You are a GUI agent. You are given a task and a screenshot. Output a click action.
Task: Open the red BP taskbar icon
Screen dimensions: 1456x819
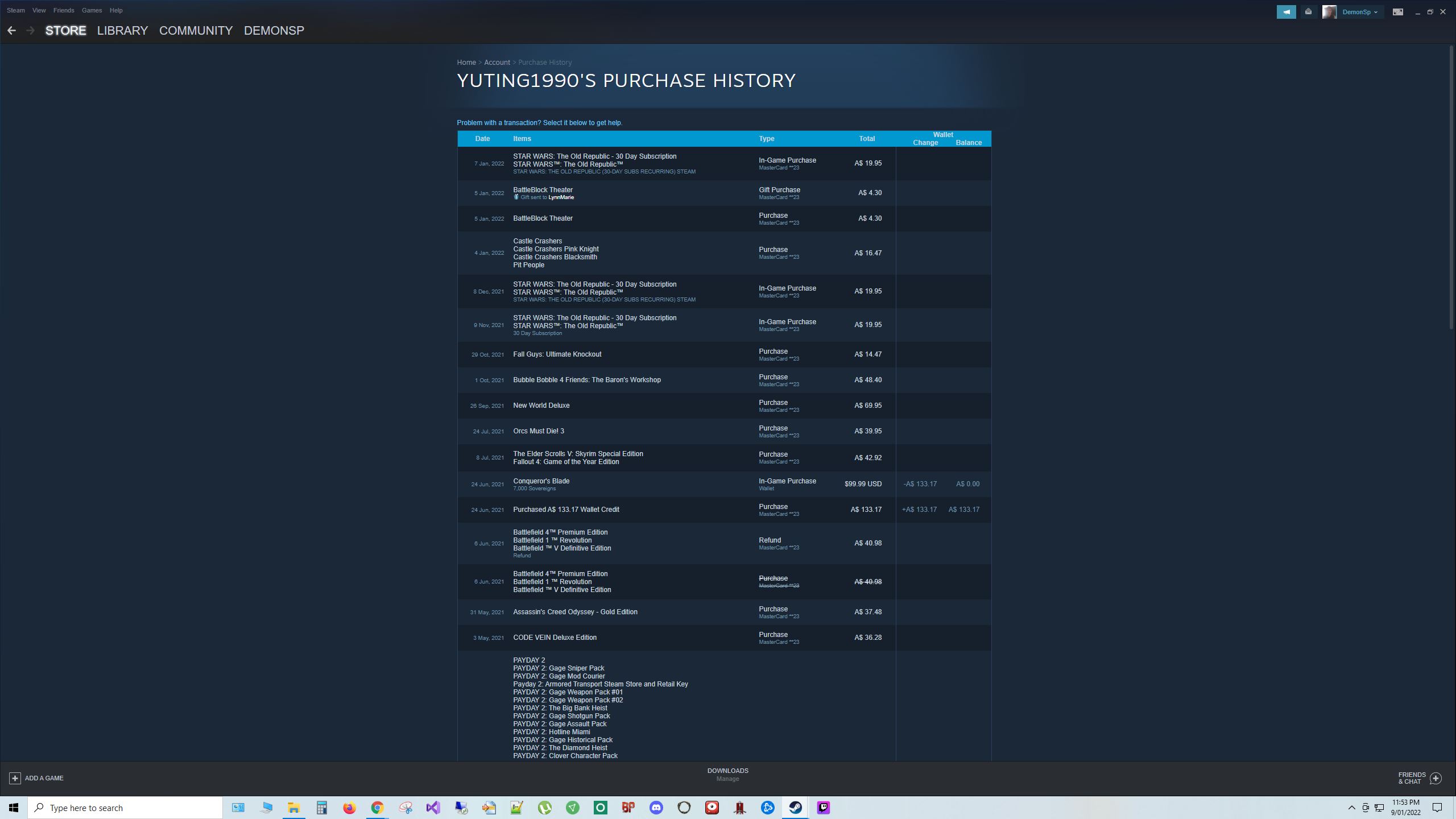pyautogui.click(x=628, y=808)
